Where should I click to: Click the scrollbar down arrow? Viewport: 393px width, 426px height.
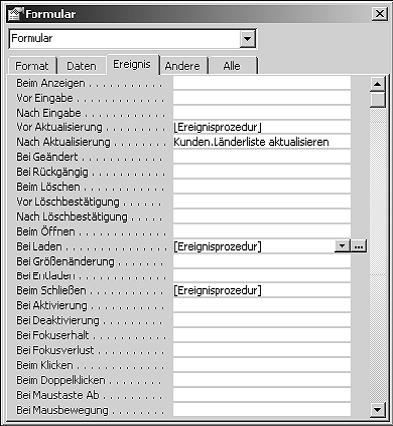[x=378, y=410]
